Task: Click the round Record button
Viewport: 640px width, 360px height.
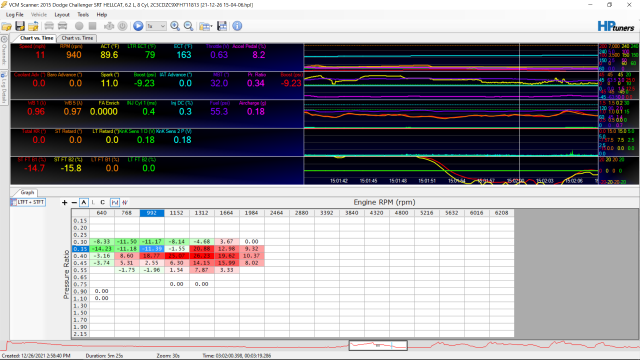Action: 79,26
